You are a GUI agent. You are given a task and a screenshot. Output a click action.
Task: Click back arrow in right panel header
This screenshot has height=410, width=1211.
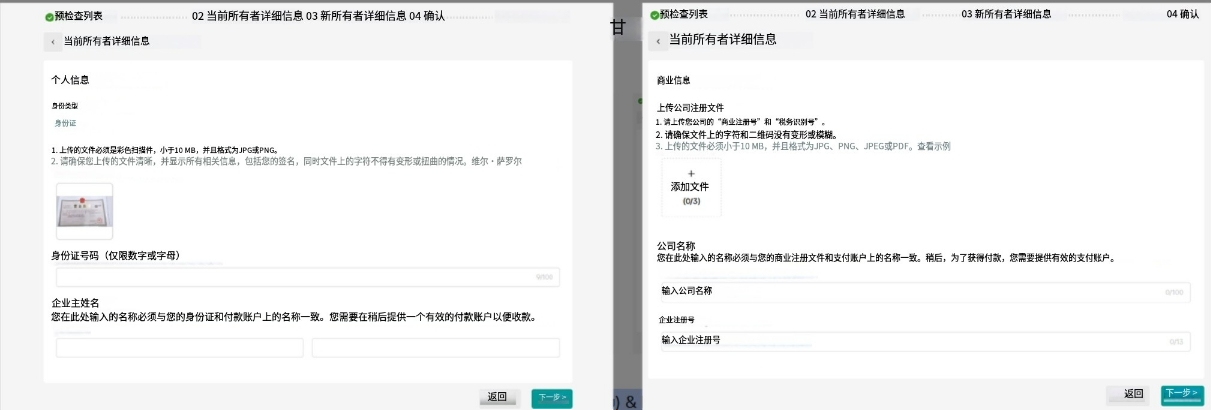click(658, 41)
